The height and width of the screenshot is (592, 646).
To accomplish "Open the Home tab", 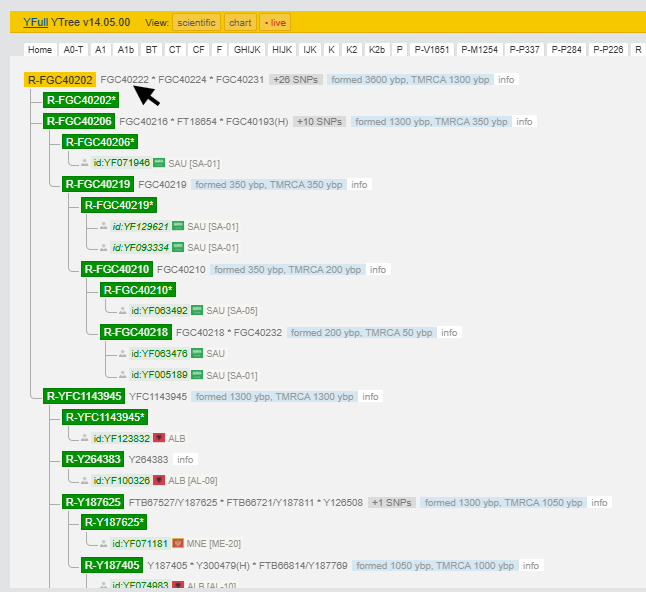I will [x=40, y=50].
